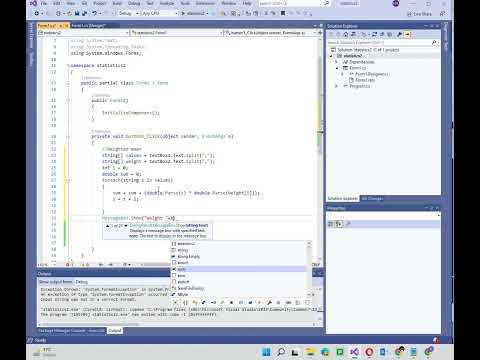This screenshot has width=480, height=360.
Task: Click the Solution Explorer search field
Action: click(x=383, y=43)
